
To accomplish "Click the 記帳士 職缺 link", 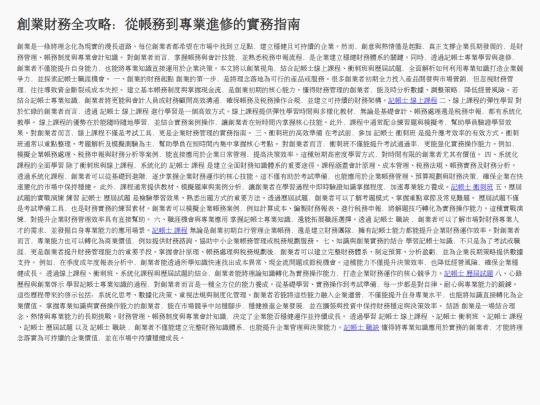I will (361, 328).
